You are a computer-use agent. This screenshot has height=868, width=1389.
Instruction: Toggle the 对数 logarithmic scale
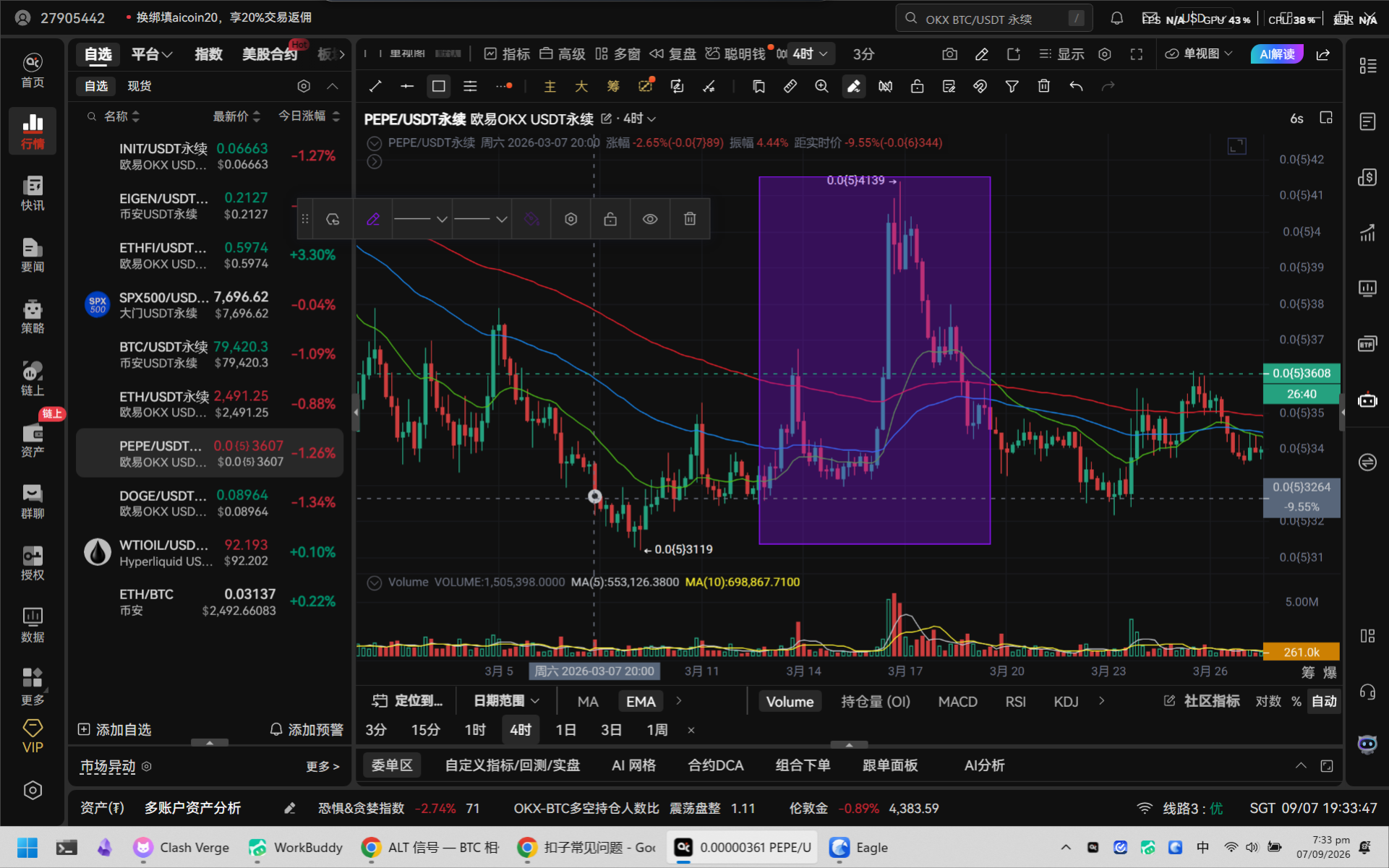pos(1268,701)
